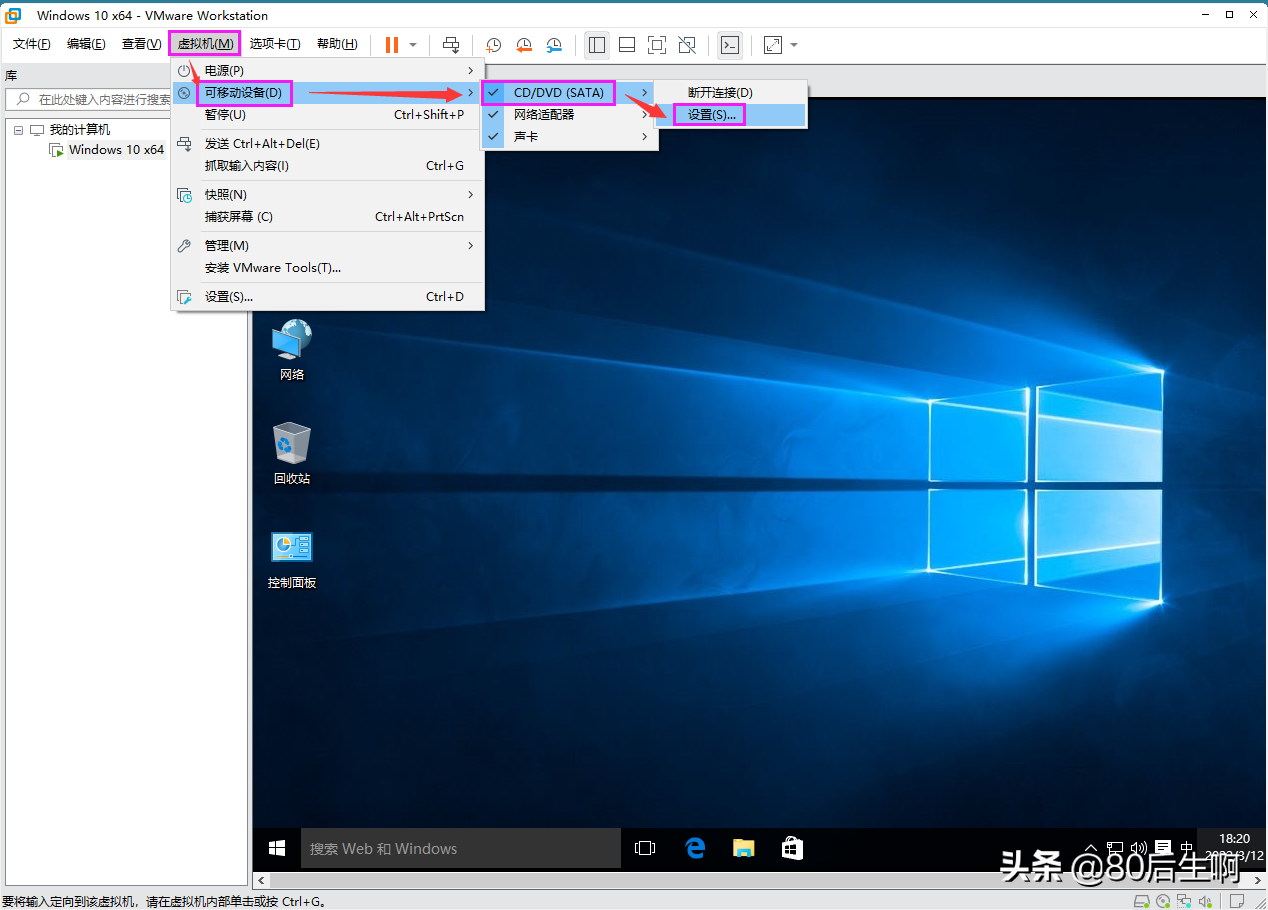Expand the 管理(M) submenu
The height and width of the screenshot is (910, 1268).
tap(328, 246)
